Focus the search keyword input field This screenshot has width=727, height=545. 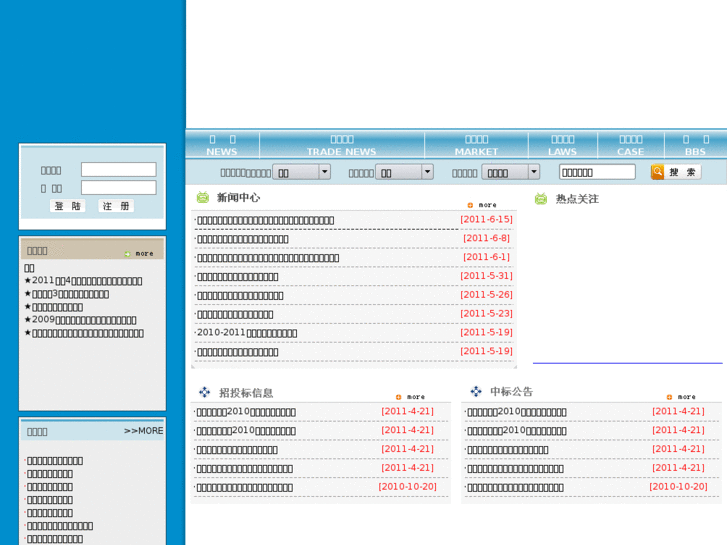coord(597,172)
